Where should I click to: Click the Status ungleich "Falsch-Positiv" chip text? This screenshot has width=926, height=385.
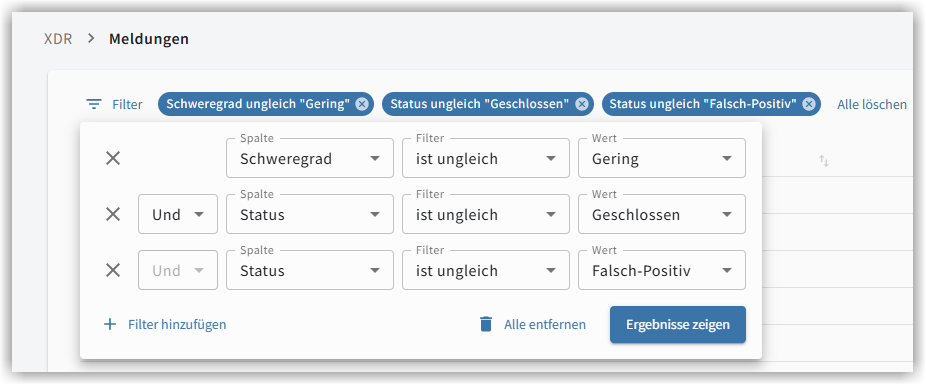pyautogui.click(x=703, y=105)
